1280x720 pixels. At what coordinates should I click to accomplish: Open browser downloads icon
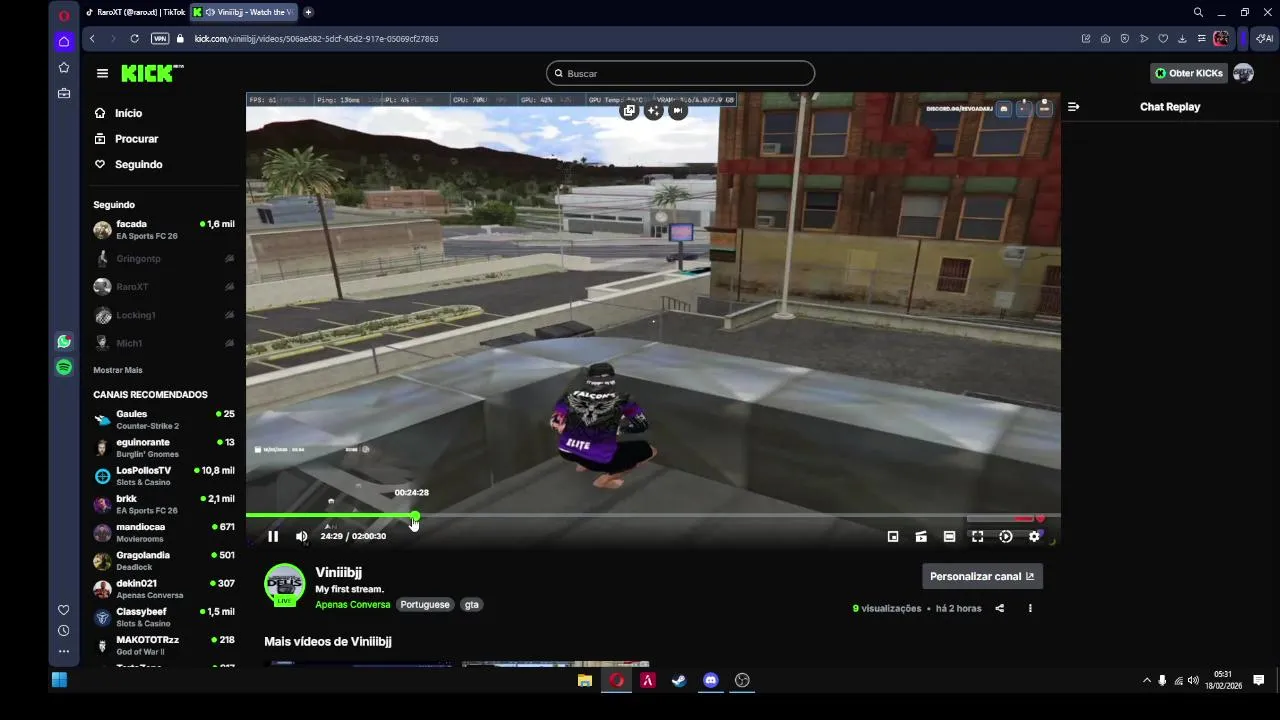[1182, 39]
